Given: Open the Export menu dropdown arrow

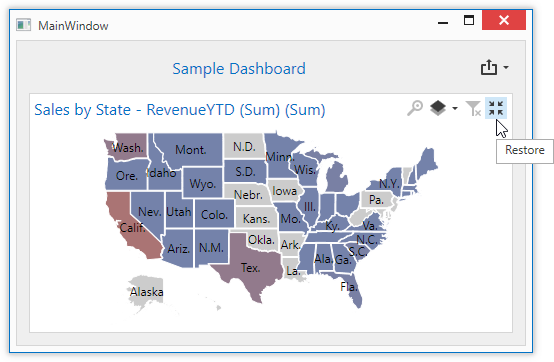Looking at the screenshot, I should tap(506, 67).
